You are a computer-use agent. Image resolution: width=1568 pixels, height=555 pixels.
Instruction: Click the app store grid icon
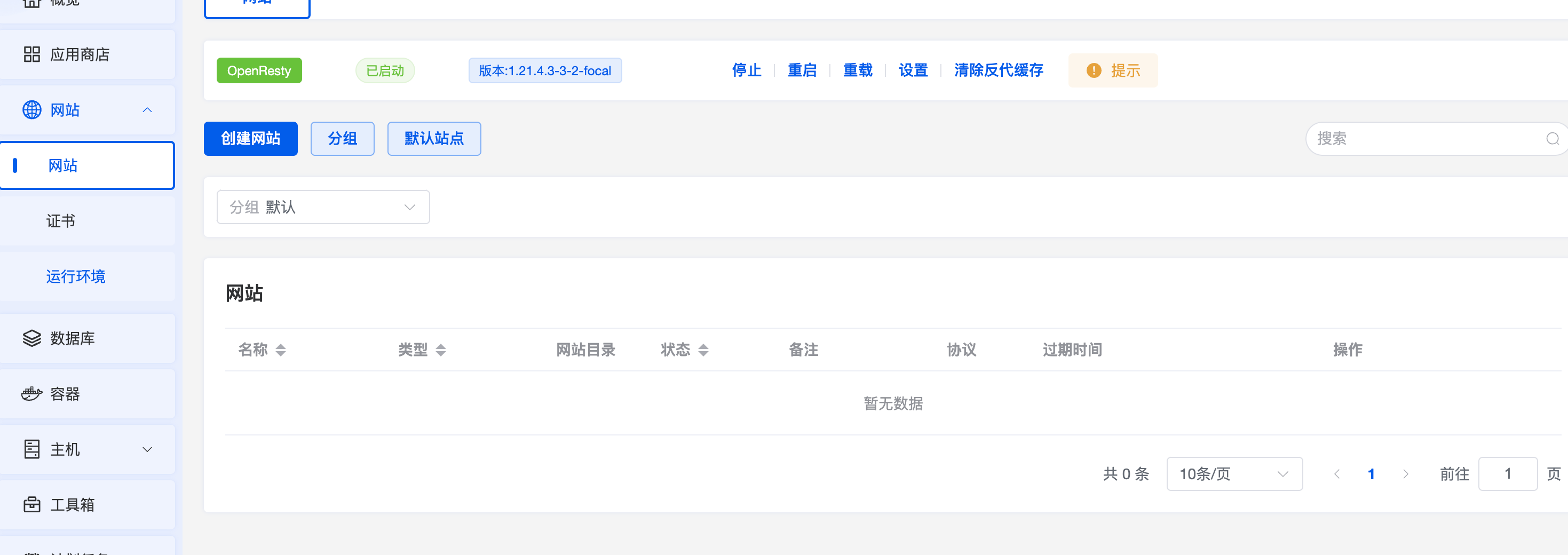click(x=31, y=55)
